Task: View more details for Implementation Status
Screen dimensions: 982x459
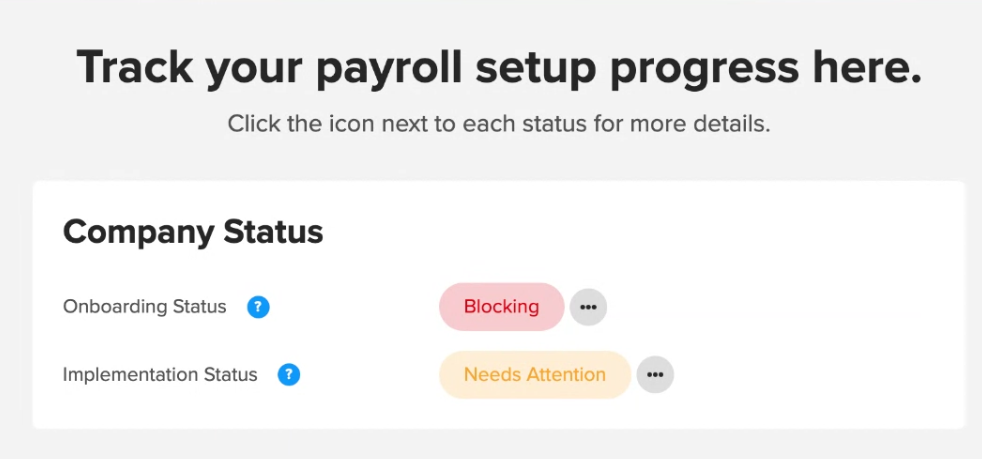Action: [x=655, y=374]
